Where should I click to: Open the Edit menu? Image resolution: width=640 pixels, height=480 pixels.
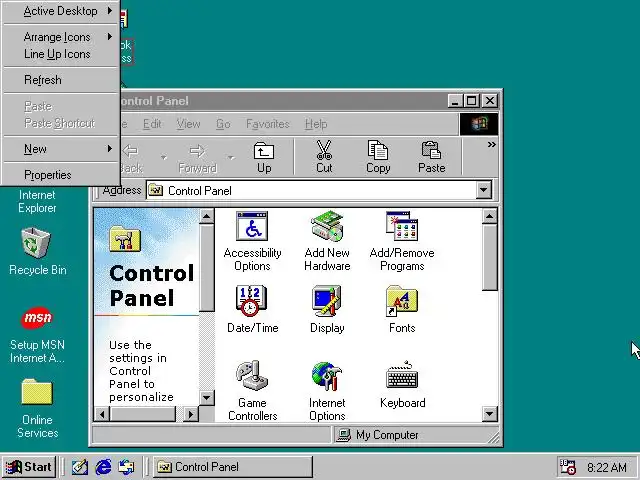tap(152, 124)
